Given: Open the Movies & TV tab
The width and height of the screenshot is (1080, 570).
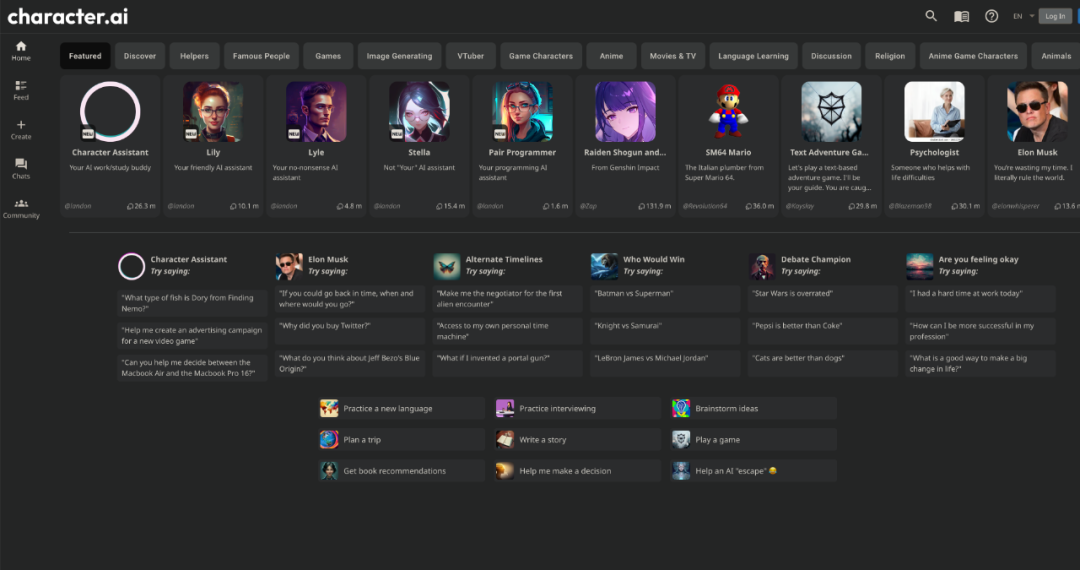Looking at the screenshot, I should [x=673, y=56].
